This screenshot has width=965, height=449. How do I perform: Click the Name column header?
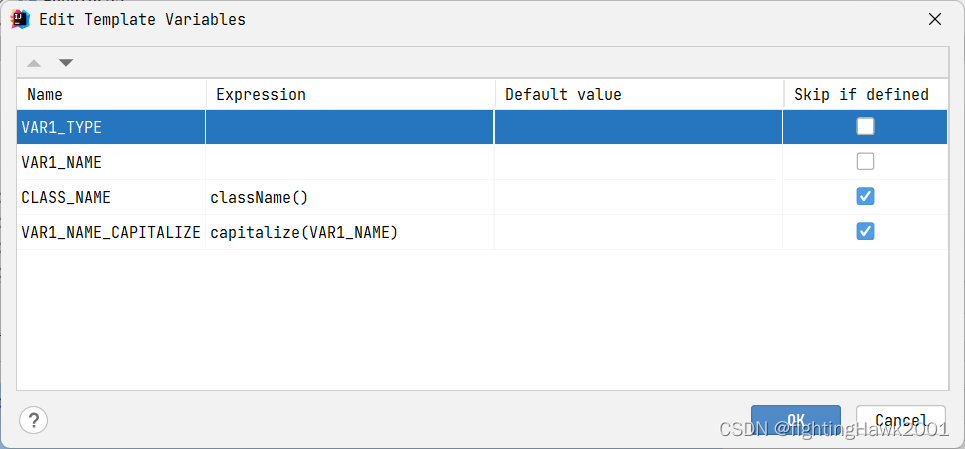(112, 95)
